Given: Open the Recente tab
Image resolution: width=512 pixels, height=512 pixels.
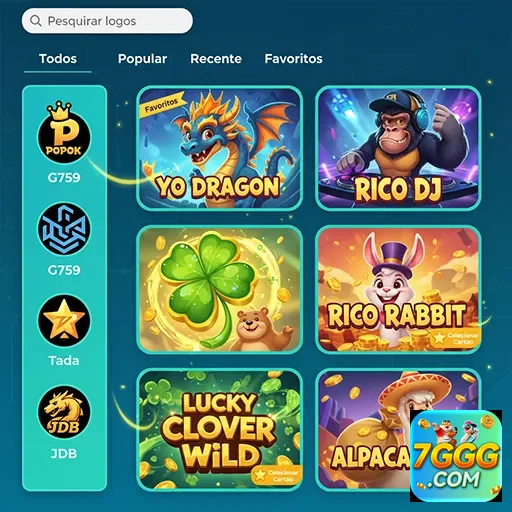Looking at the screenshot, I should coord(216,59).
